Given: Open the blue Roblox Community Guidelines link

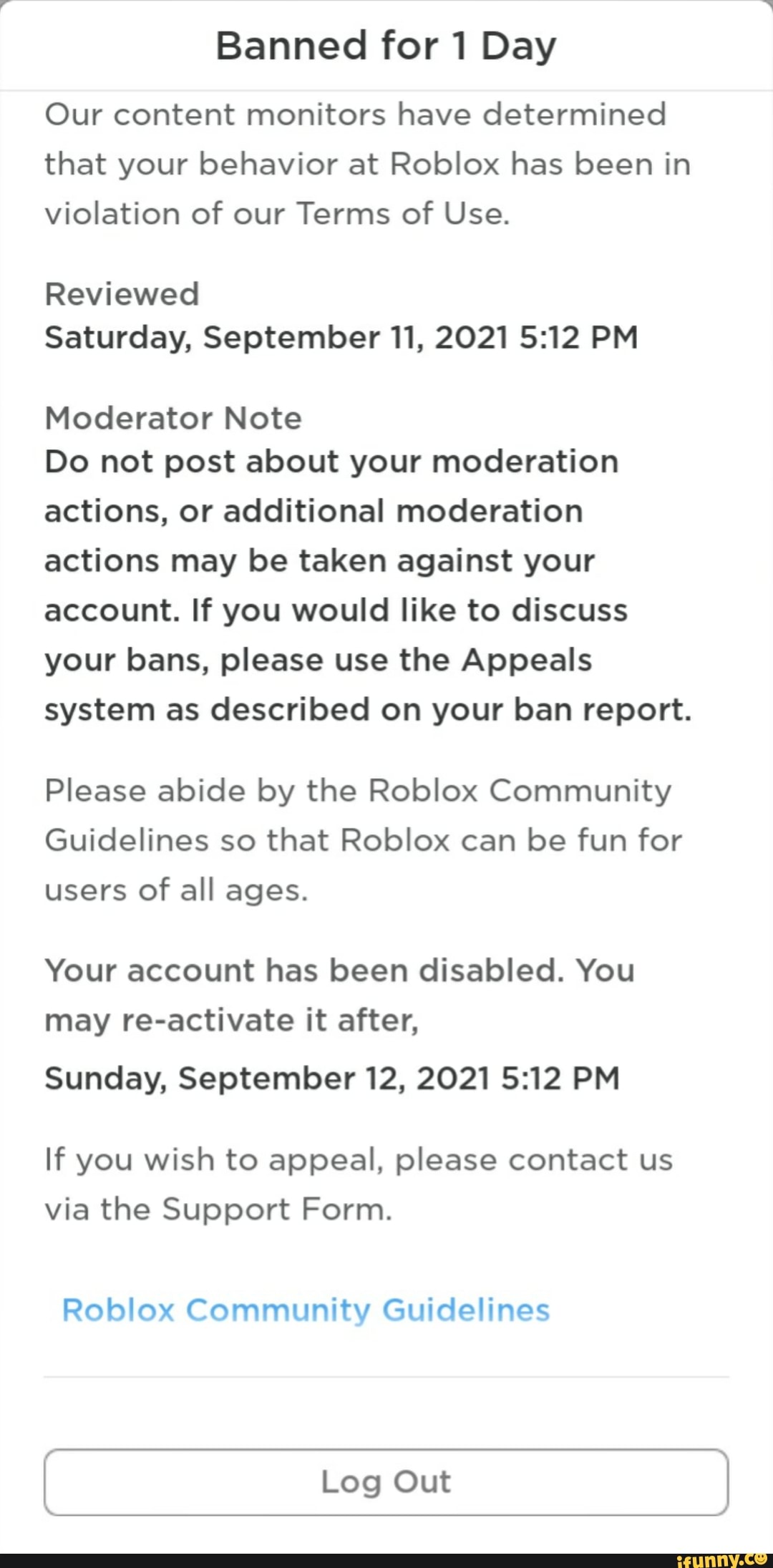Looking at the screenshot, I should coord(306,1310).
